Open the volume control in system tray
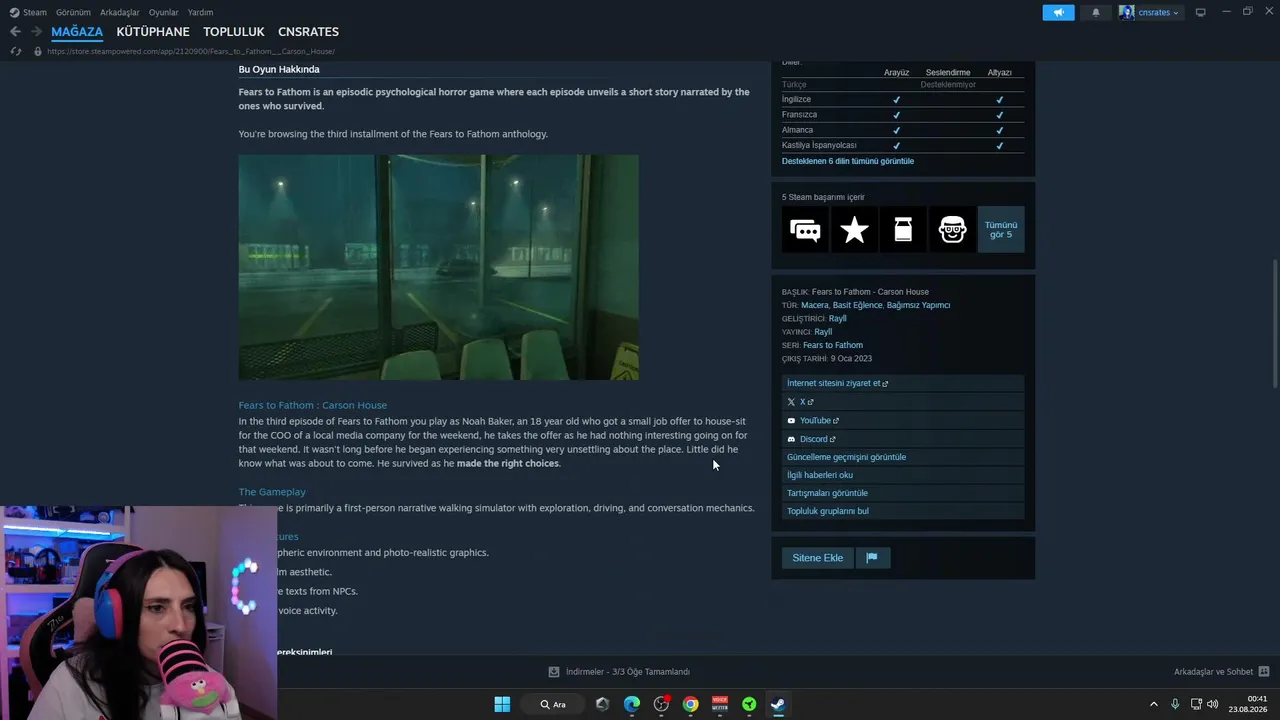Viewport: 1280px width, 720px height. [x=1212, y=704]
